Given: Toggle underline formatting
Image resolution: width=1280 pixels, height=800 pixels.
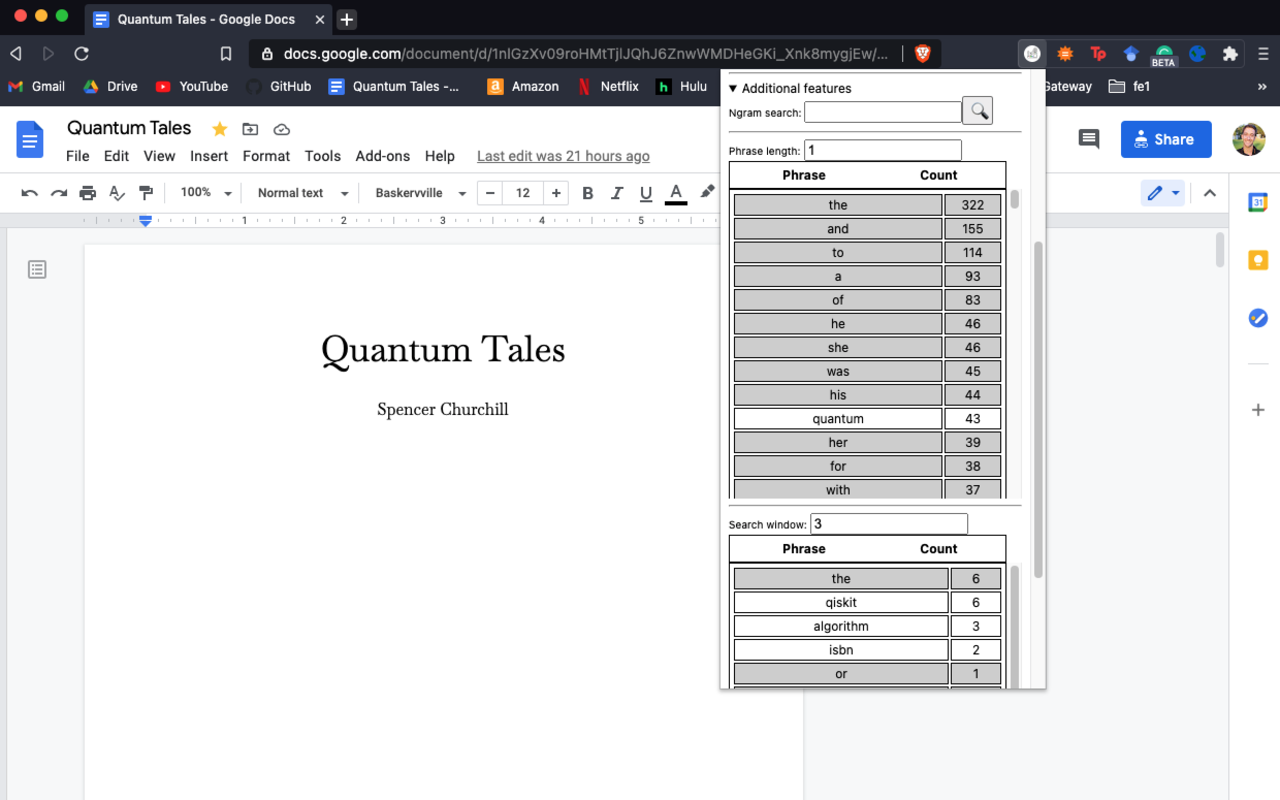Looking at the screenshot, I should click(x=646, y=193).
